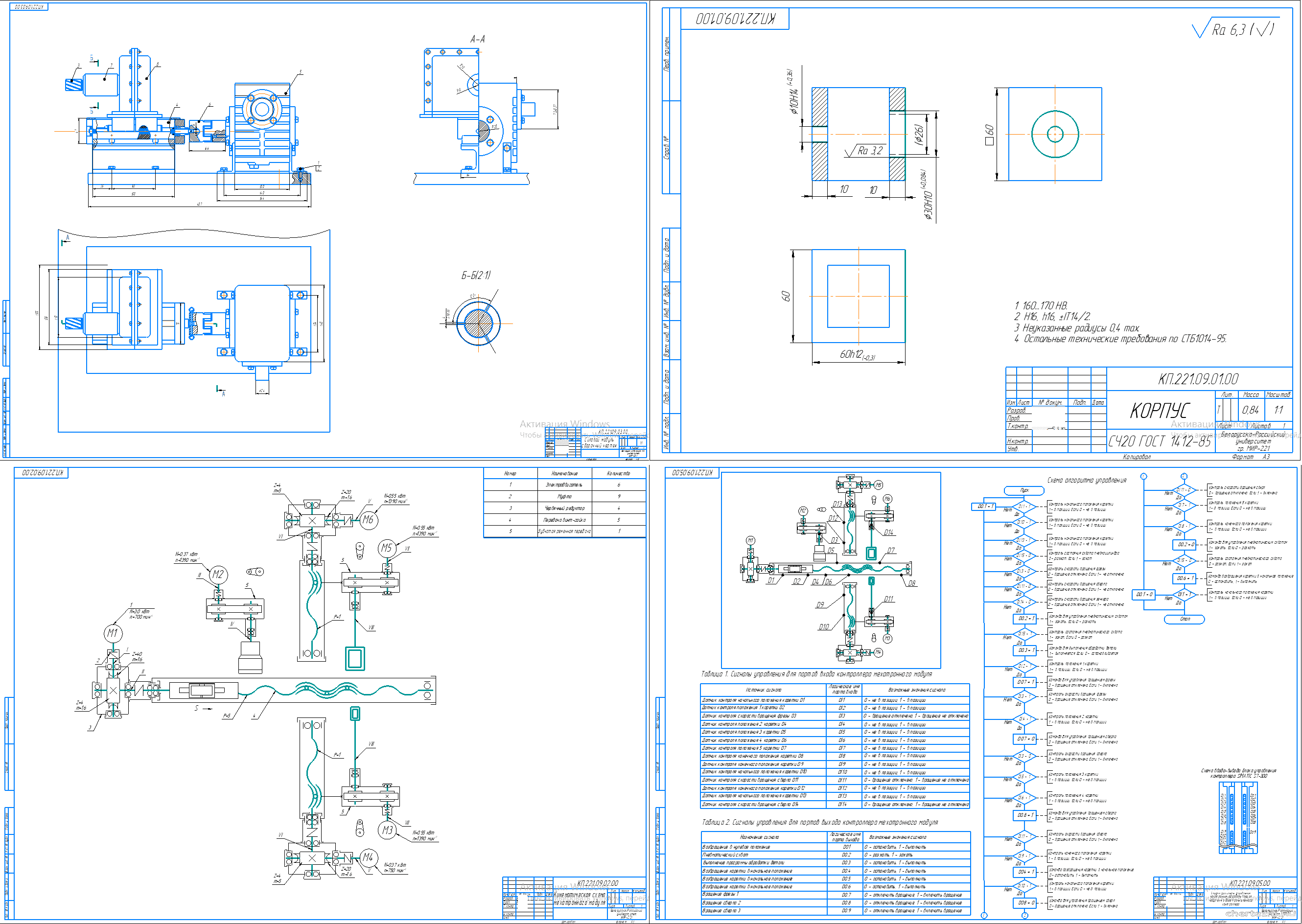Select motor symbol M5 circle
1302x924 pixels.
click(387, 548)
